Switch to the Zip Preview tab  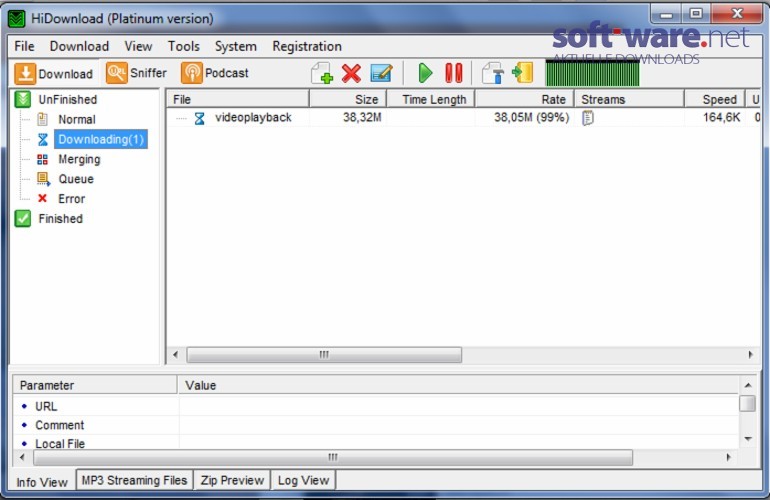point(232,480)
